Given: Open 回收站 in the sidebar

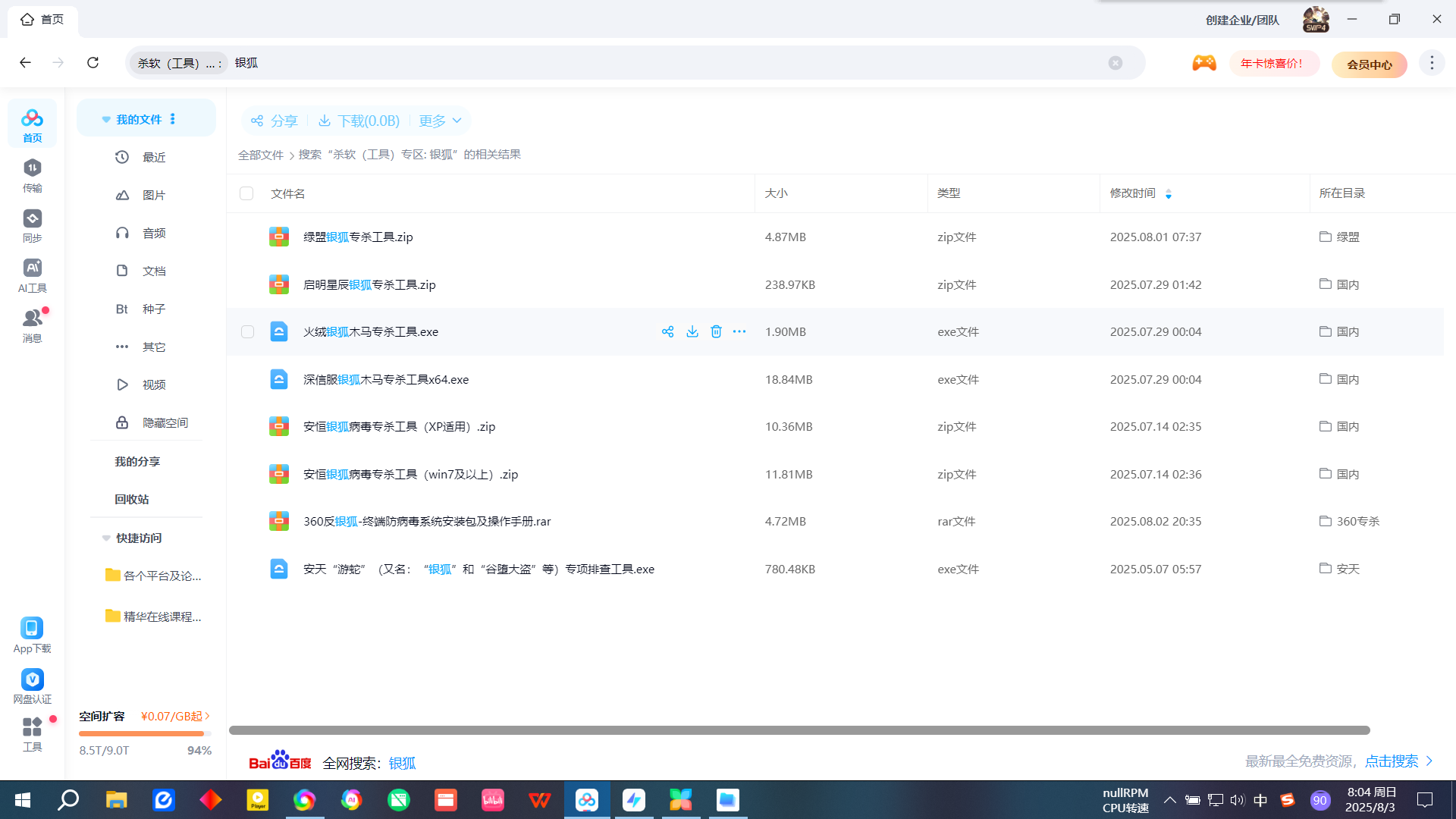Looking at the screenshot, I should coord(132,500).
